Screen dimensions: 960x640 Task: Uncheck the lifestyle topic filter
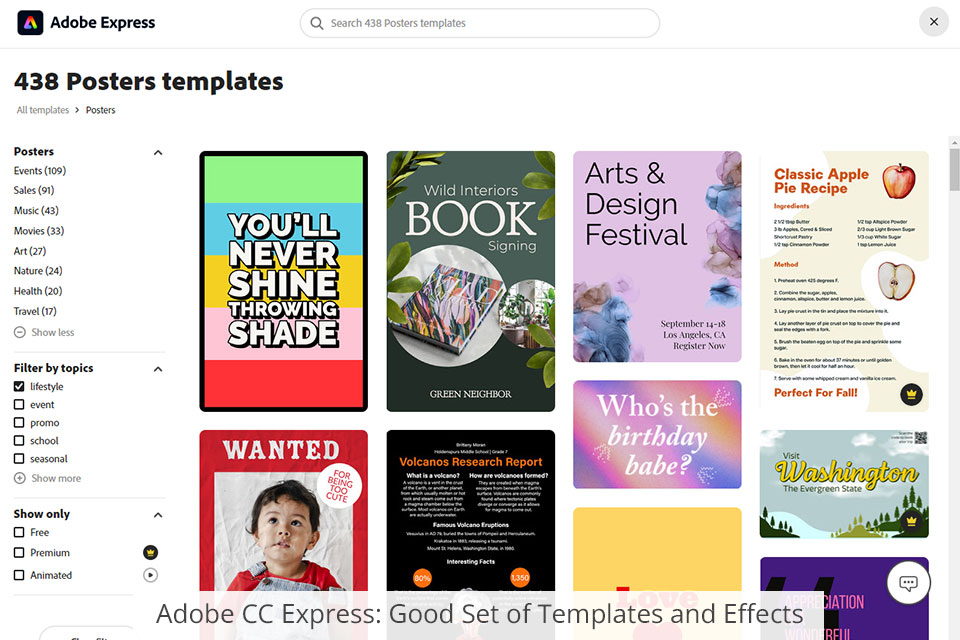coord(19,386)
